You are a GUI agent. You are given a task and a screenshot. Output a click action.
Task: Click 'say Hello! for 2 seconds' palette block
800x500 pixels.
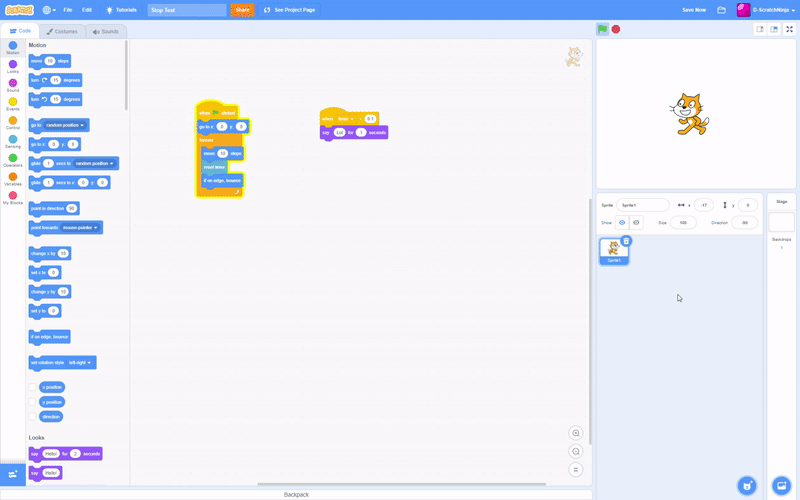[65, 454]
